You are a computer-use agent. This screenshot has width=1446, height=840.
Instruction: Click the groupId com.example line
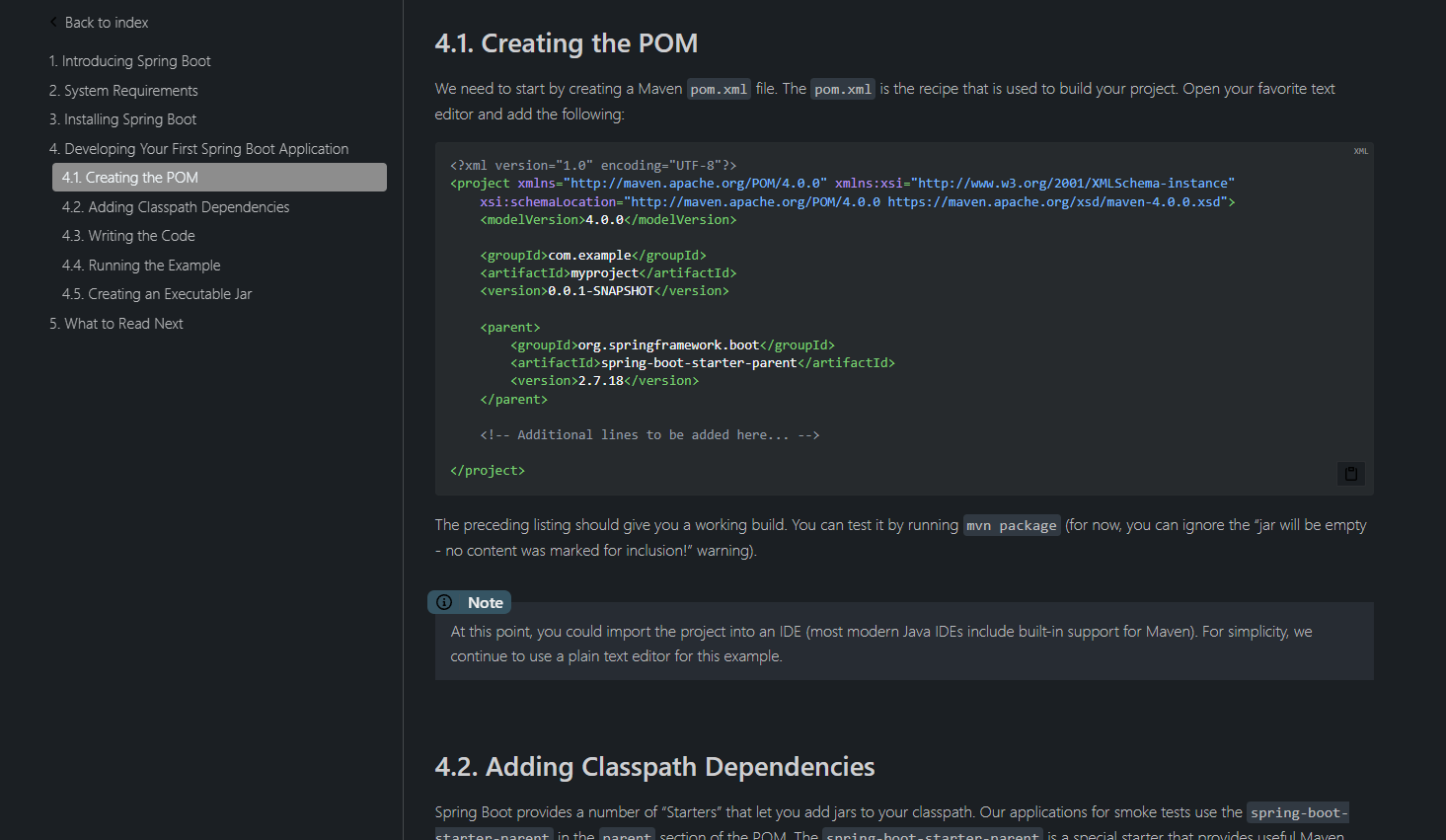click(x=593, y=255)
